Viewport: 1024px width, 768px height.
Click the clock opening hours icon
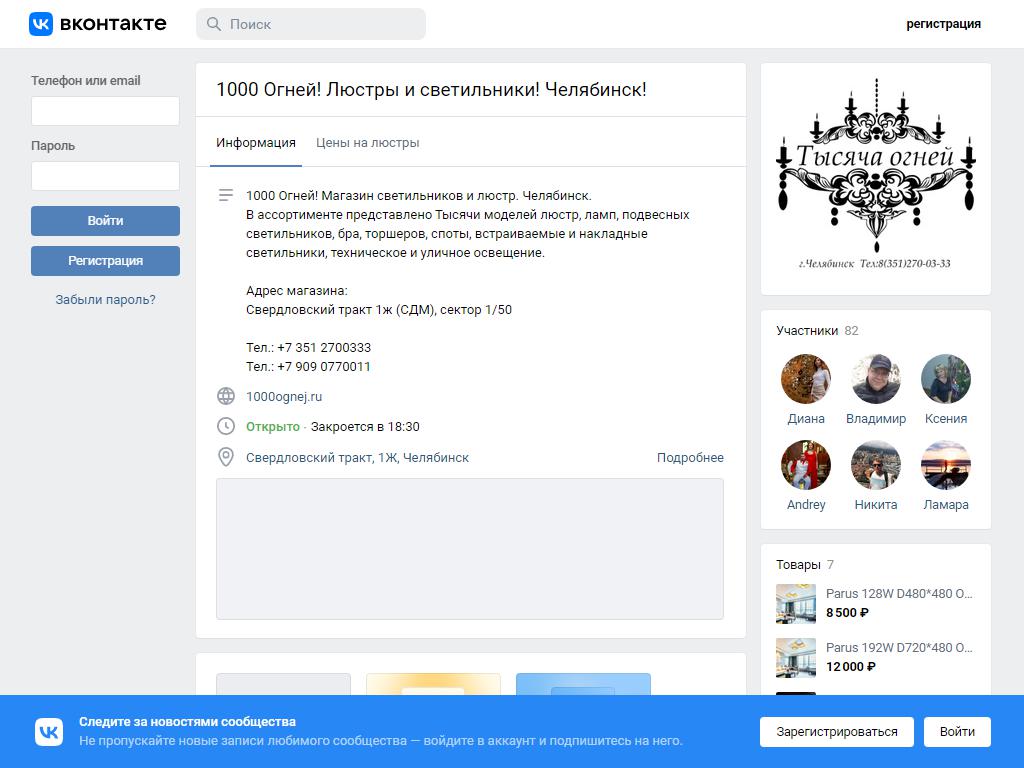(226, 426)
